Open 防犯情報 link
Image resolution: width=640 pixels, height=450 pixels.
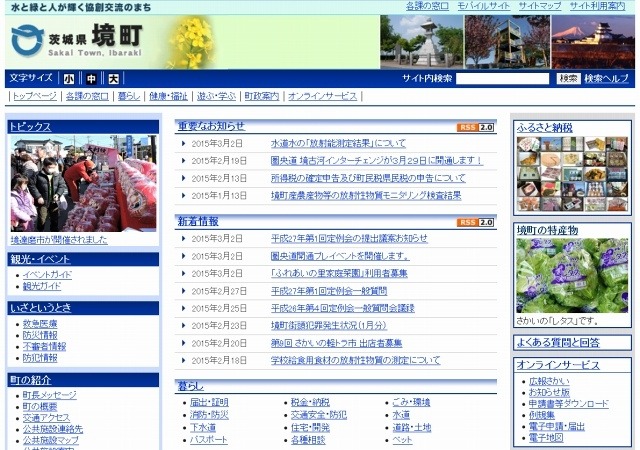tap(40, 358)
